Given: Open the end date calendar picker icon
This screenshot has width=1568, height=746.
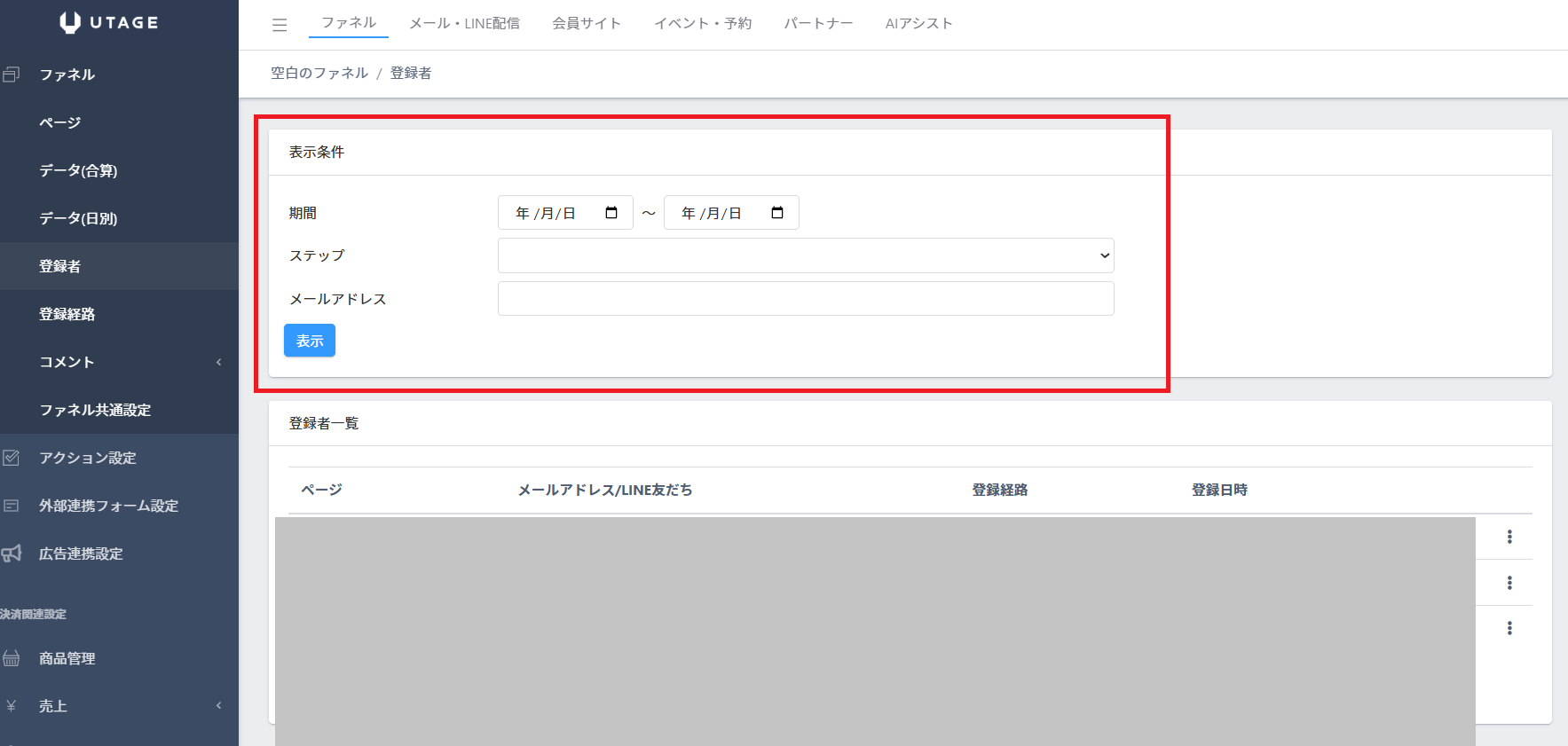Looking at the screenshot, I should pos(777,213).
